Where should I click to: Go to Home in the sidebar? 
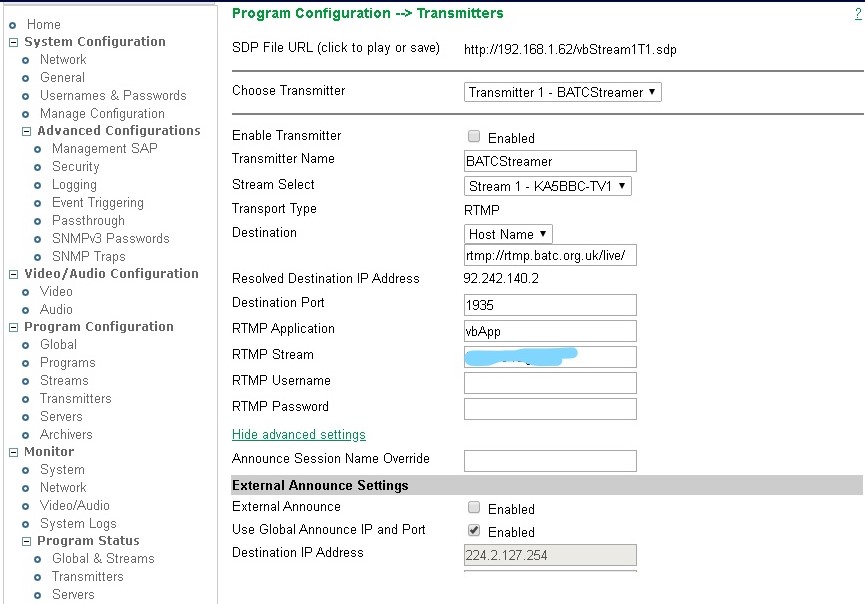pyautogui.click(x=43, y=24)
